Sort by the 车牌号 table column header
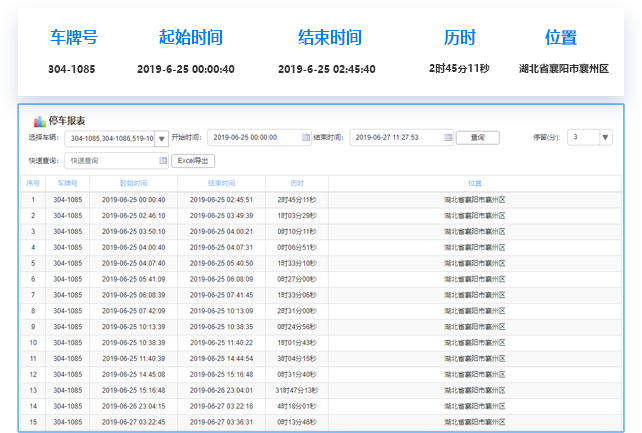The width and height of the screenshot is (642, 433). tap(68, 183)
